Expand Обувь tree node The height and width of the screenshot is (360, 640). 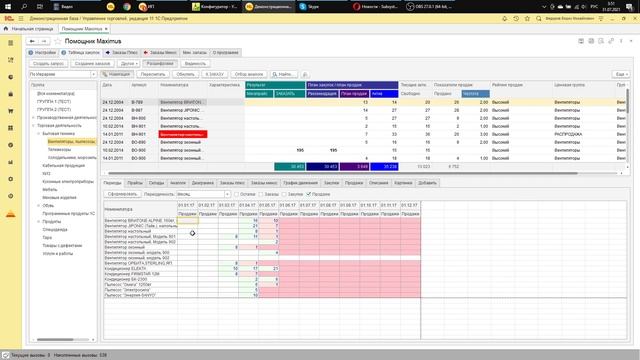[39, 206]
